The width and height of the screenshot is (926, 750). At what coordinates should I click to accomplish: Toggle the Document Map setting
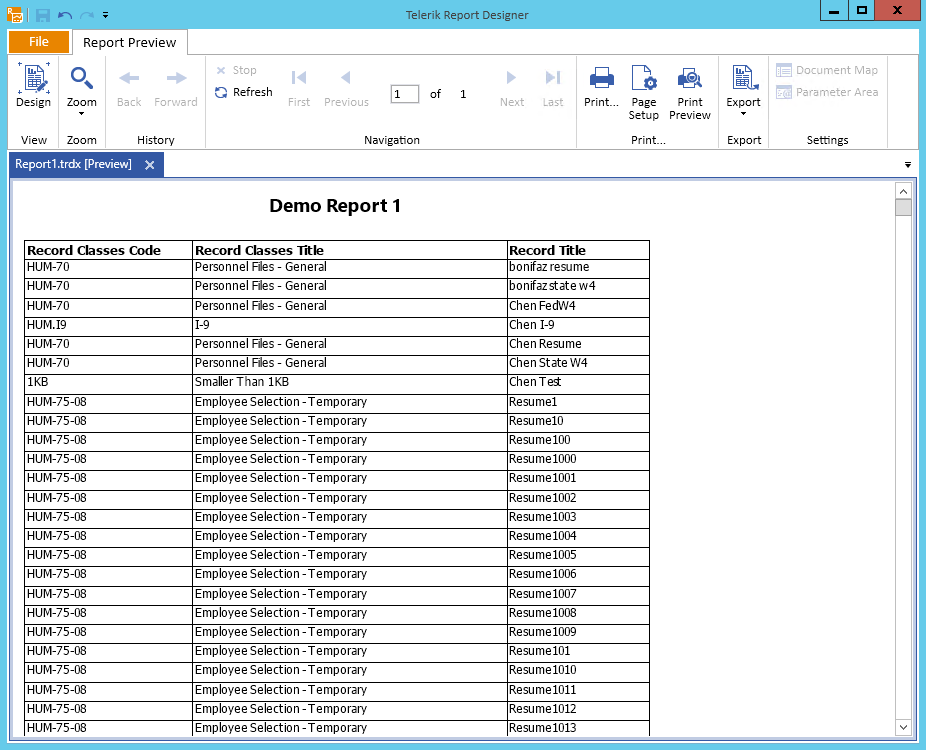(x=827, y=70)
